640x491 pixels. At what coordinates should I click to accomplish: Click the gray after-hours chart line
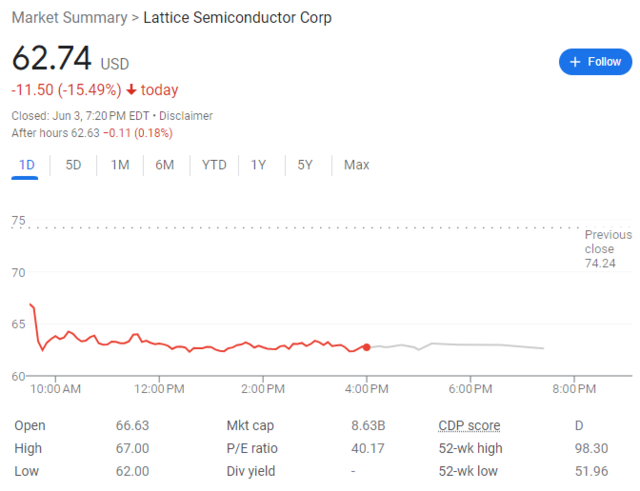(480, 344)
